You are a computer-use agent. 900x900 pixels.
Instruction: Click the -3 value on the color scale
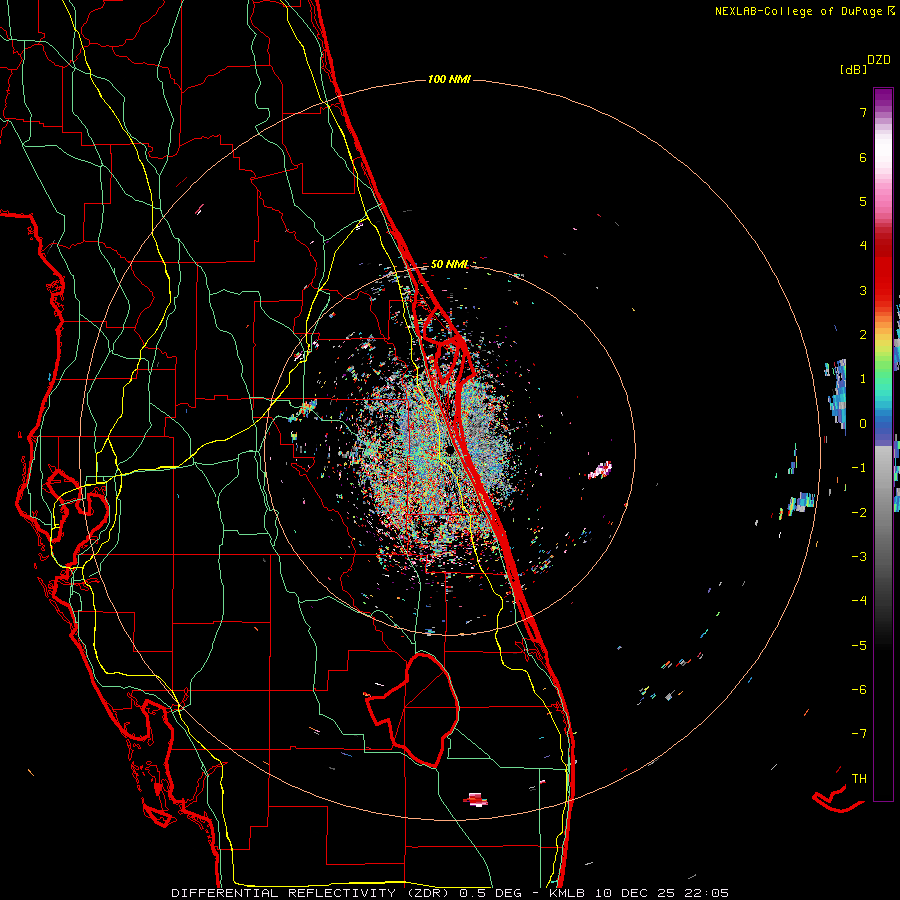(859, 557)
